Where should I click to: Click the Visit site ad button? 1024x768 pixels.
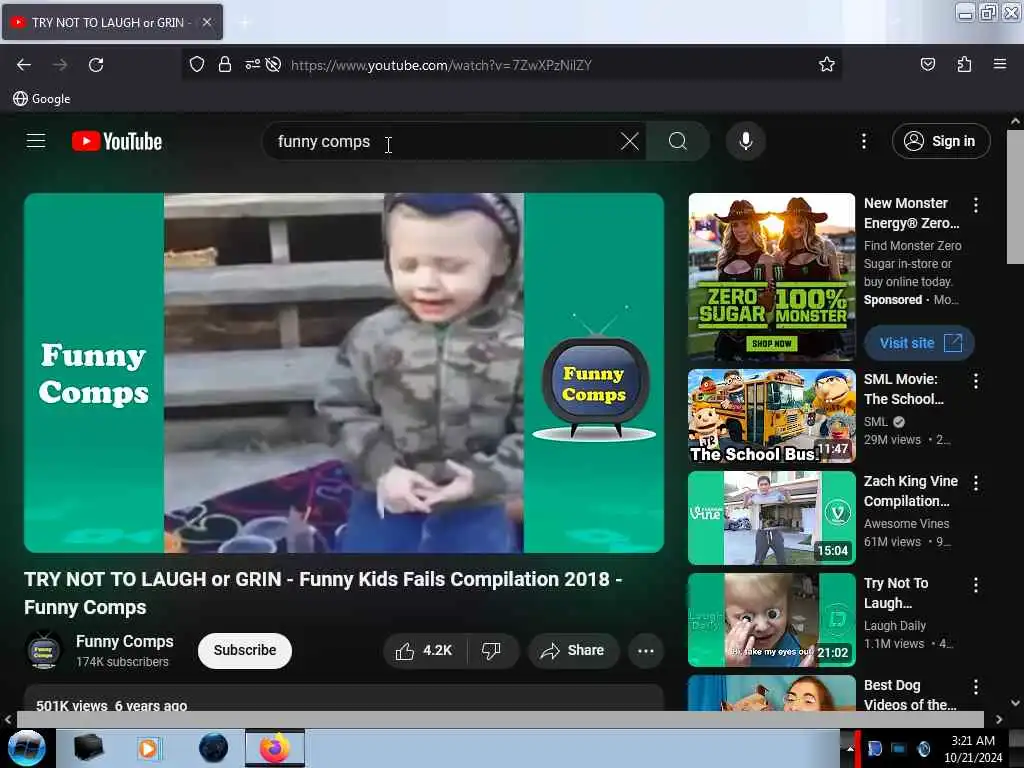[919, 343]
